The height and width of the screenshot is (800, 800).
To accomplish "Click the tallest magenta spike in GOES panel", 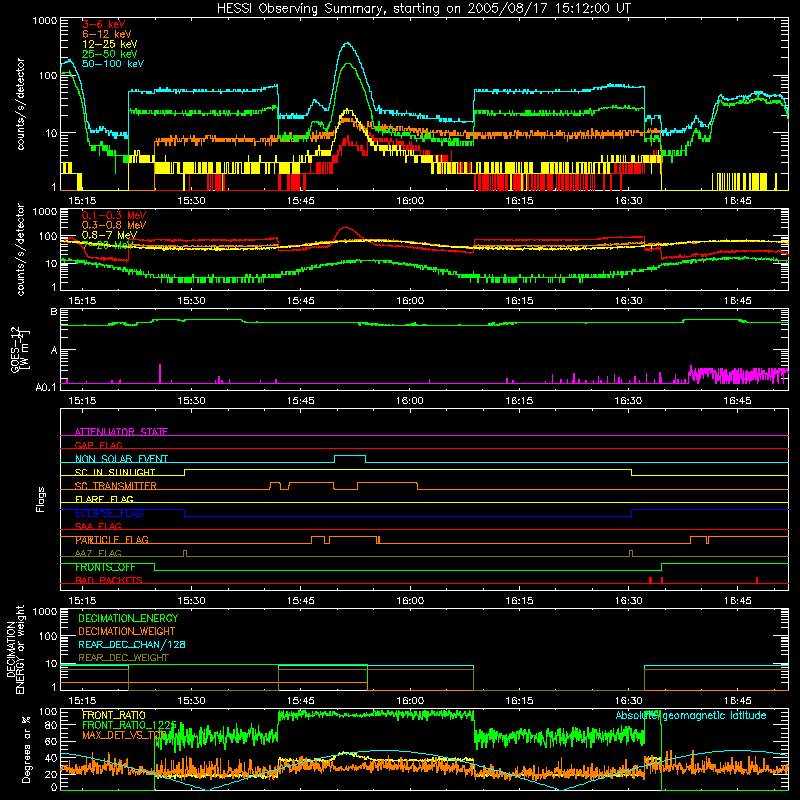I will pos(160,373).
